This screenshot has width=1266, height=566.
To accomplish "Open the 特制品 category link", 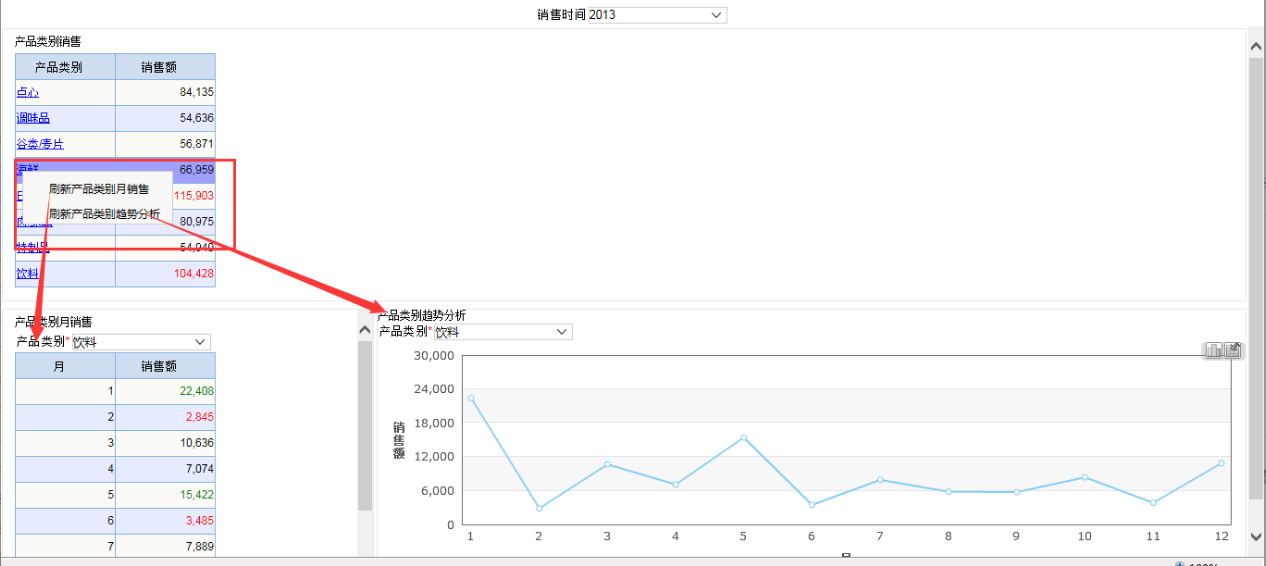I will click(33, 247).
